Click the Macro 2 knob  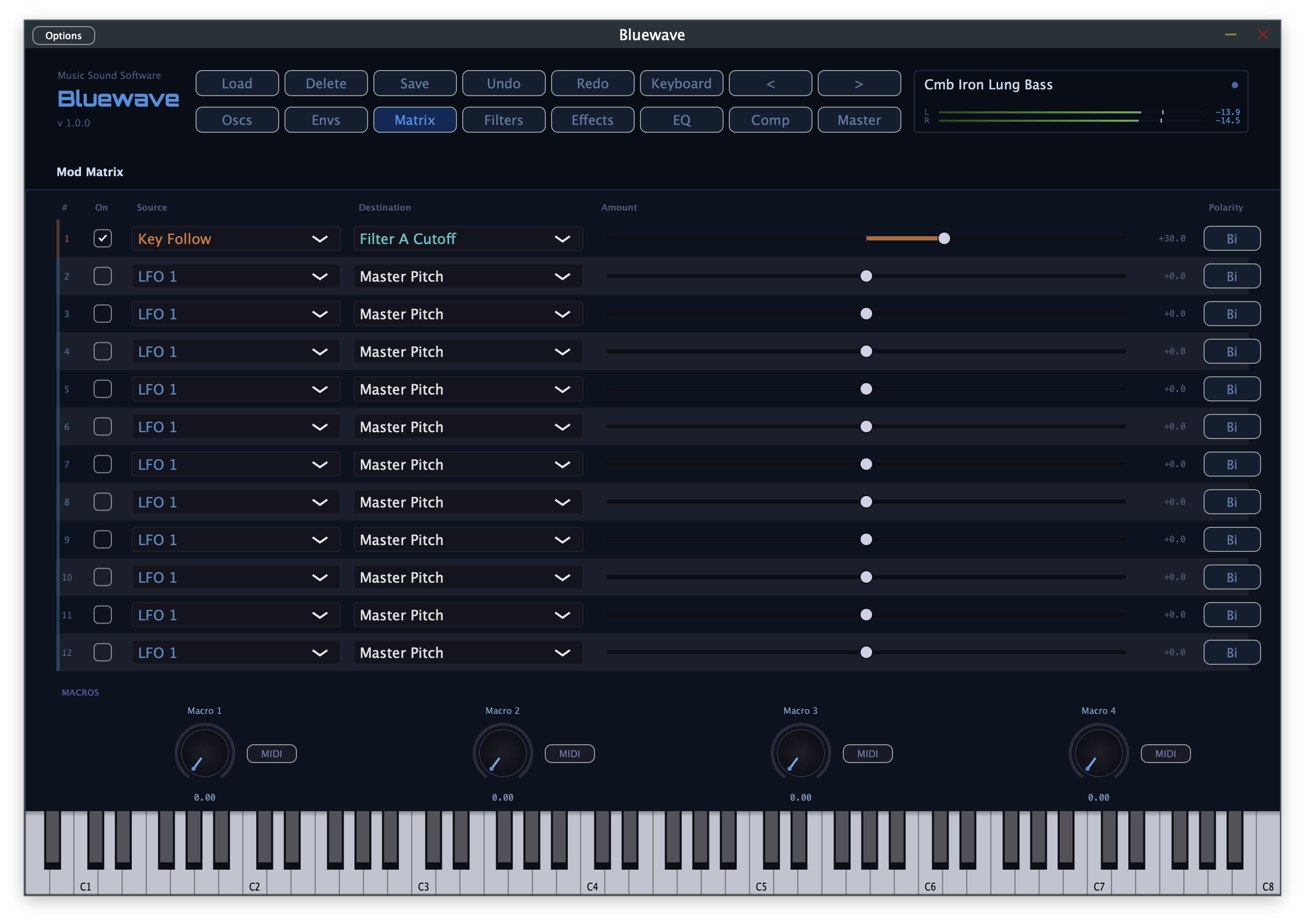pos(502,752)
